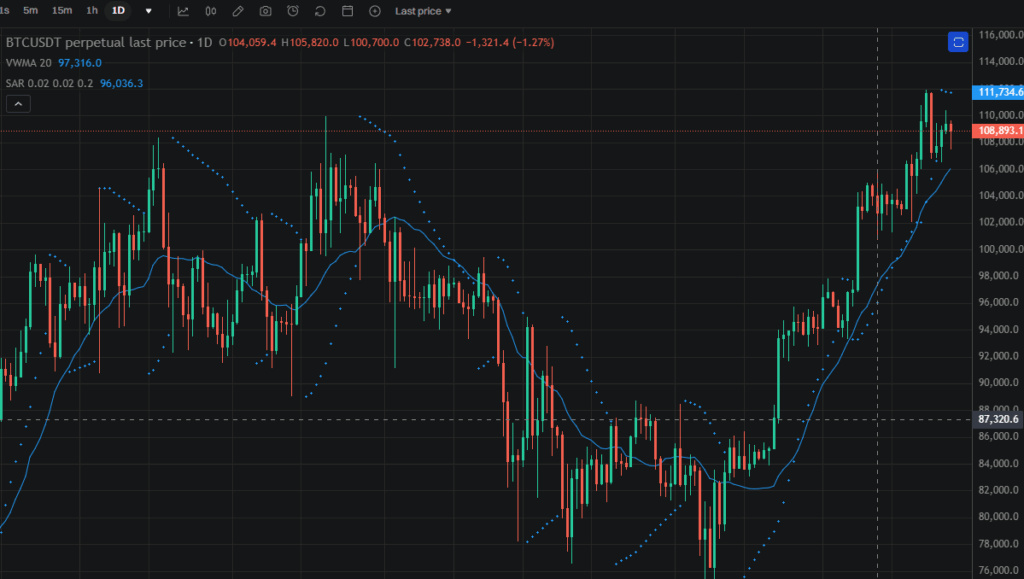Select the drawing pencil tool
The width and height of the screenshot is (1024, 579).
pos(237,11)
